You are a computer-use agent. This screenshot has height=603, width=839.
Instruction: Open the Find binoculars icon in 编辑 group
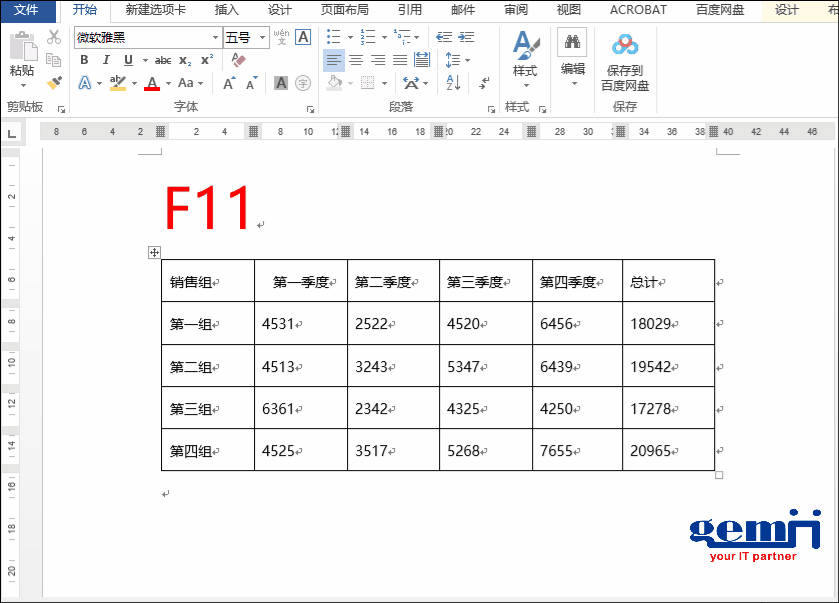click(x=572, y=42)
